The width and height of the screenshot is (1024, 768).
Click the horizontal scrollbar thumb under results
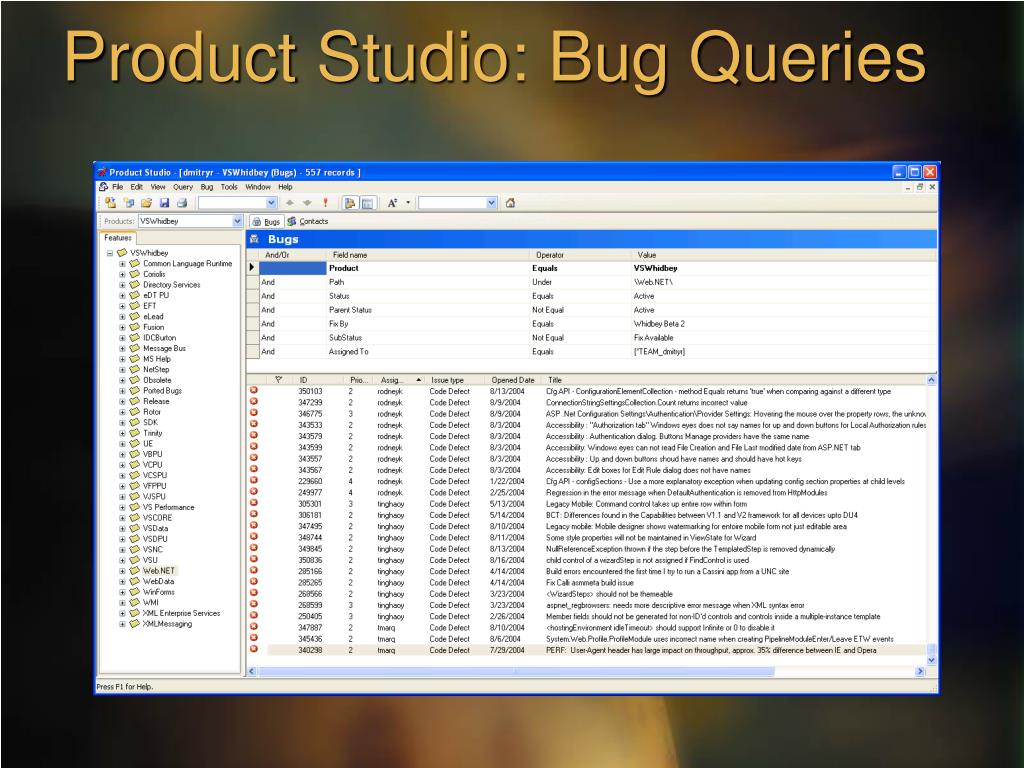[516, 671]
